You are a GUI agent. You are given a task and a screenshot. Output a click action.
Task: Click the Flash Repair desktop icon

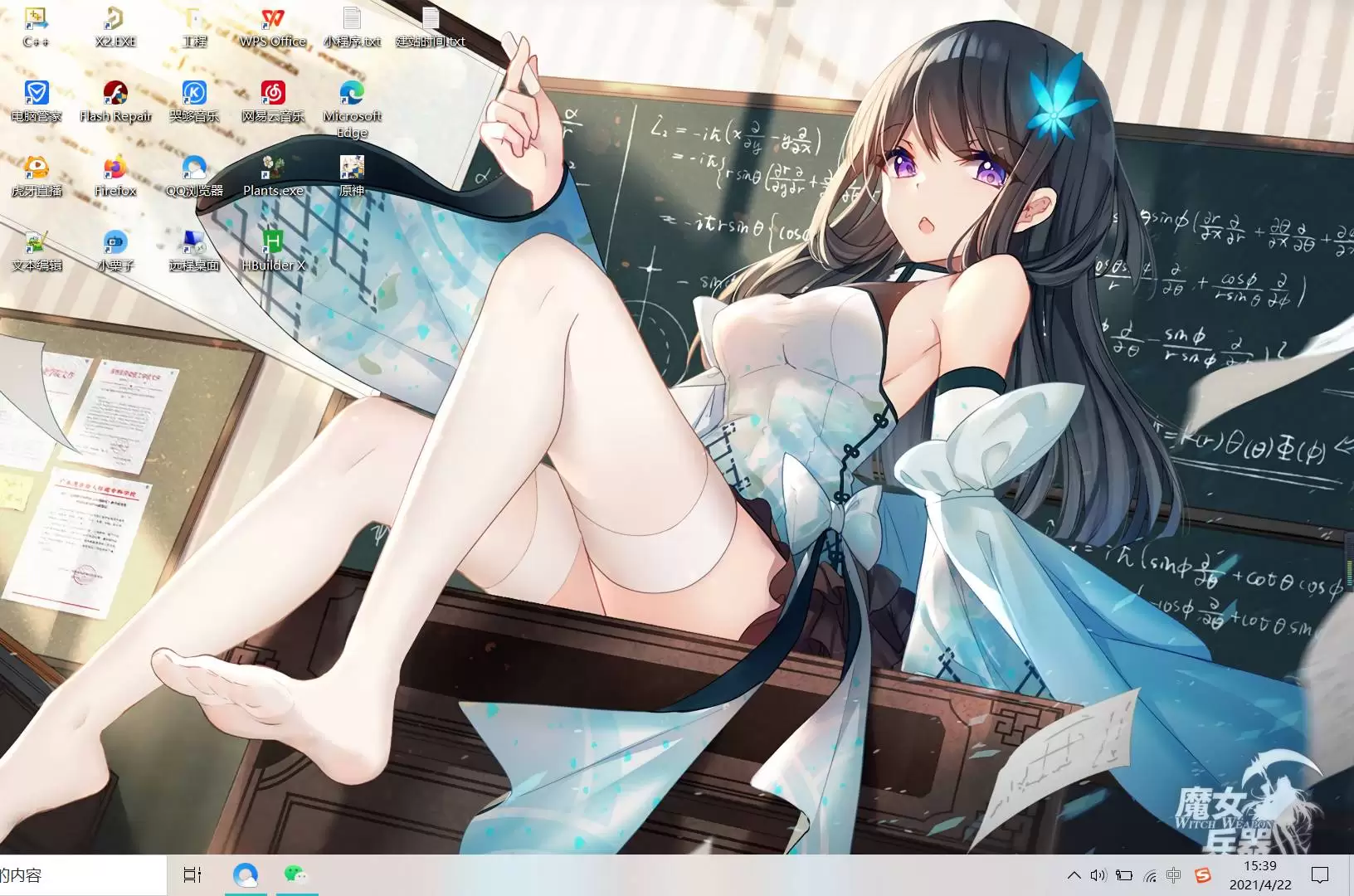(115, 94)
